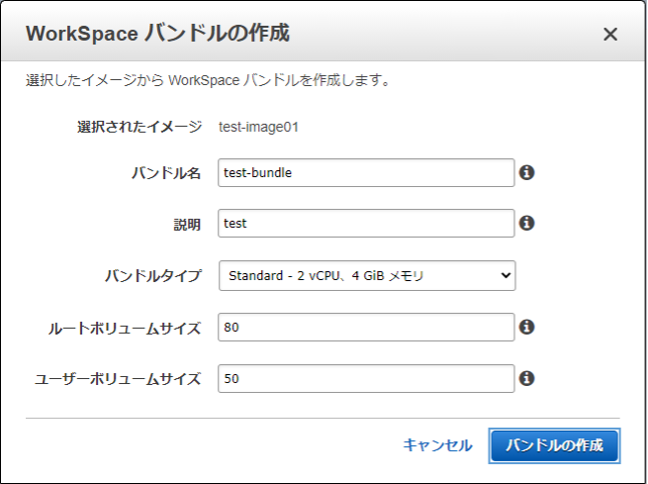The height and width of the screenshot is (484, 648).
Task: Click the ルートボリュームサイズ label
Action: [124, 328]
